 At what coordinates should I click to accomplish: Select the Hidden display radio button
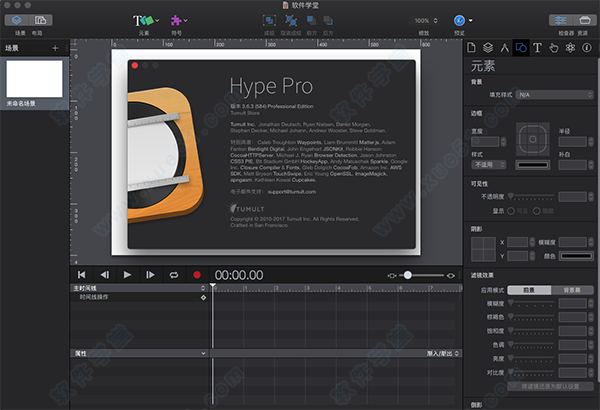536,211
